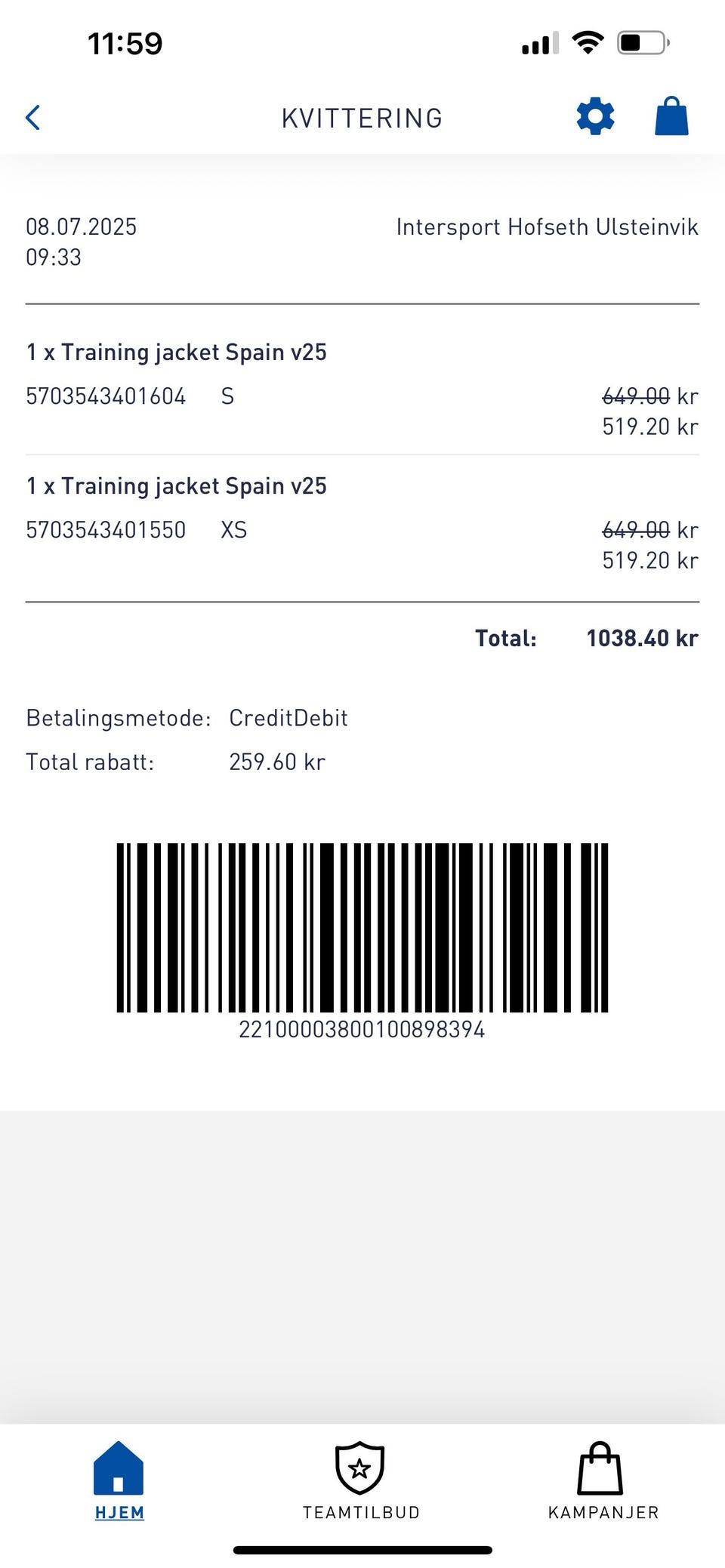Tap the Total 1038.40 kr amount
The width and height of the screenshot is (725, 1568).
pyautogui.click(x=642, y=639)
